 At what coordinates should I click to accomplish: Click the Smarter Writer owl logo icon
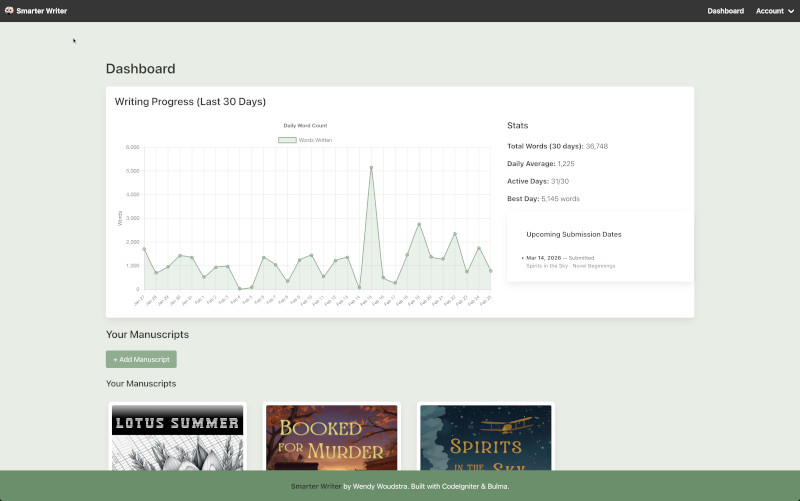(x=9, y=11)
